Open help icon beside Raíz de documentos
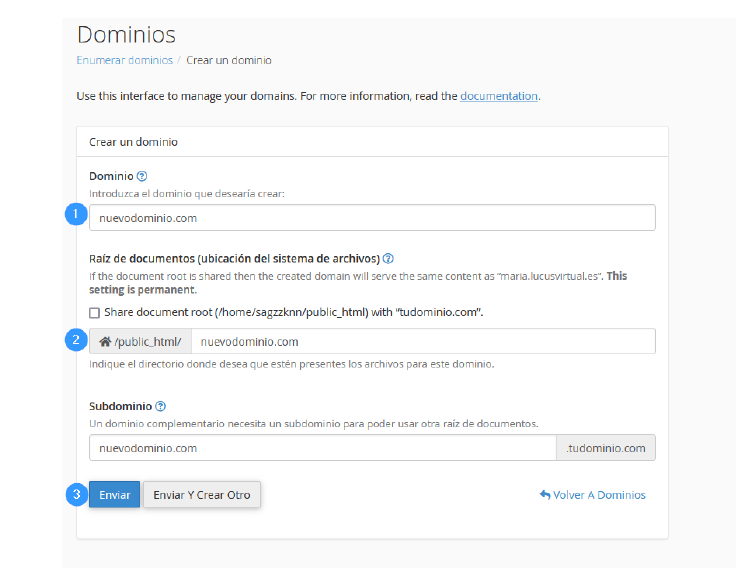Screen dimensions: 736x568 [388, 258]
